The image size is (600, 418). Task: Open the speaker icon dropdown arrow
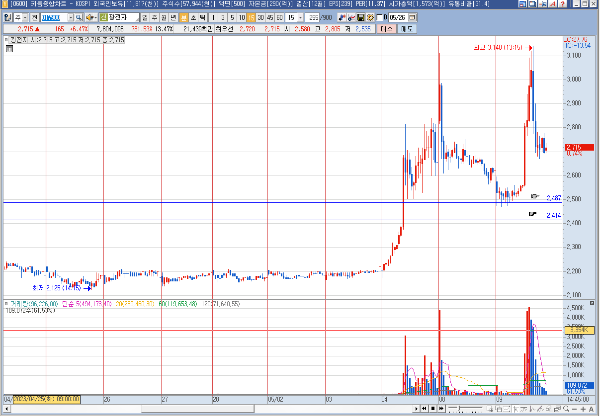tap(95, 18)
